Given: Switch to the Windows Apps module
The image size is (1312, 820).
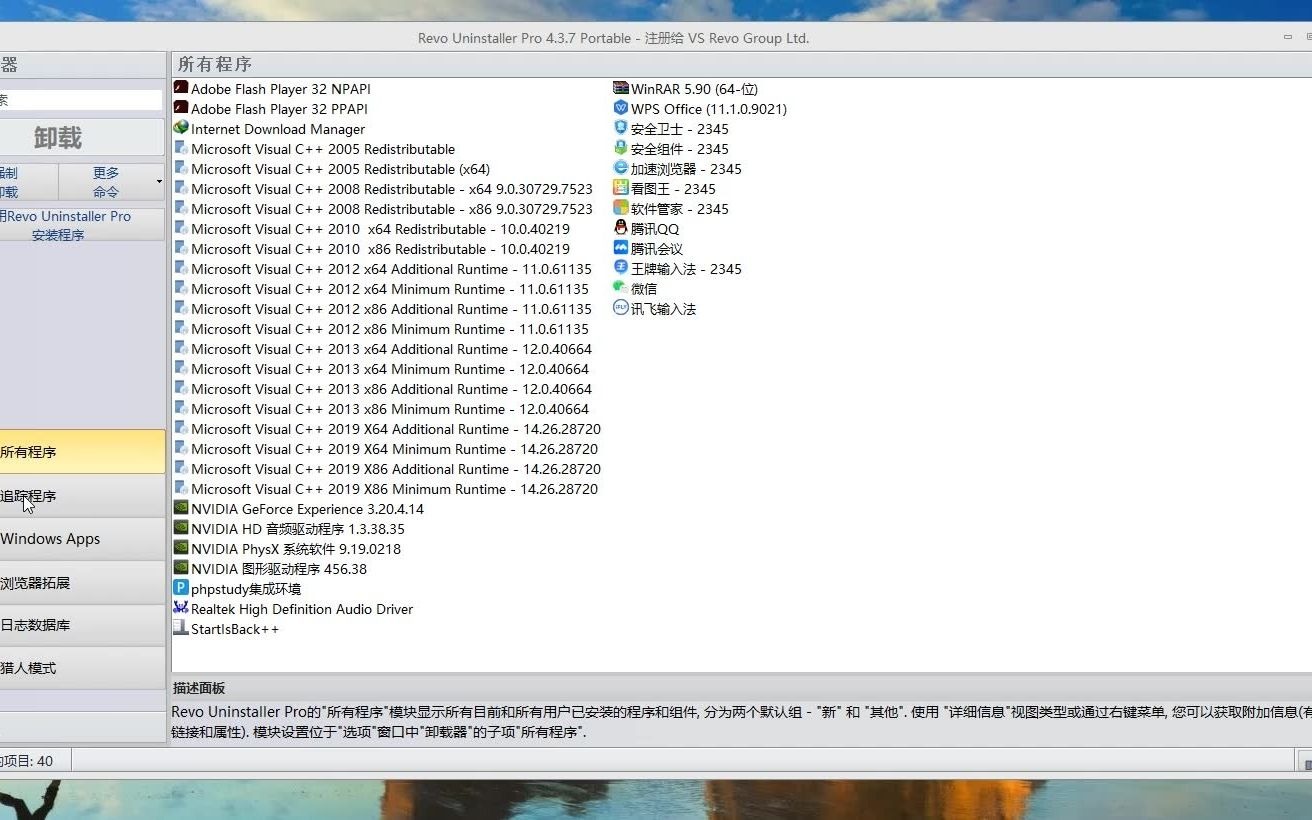Looking at the screenshot, I should pyautogui.click(x=82, y=539).
